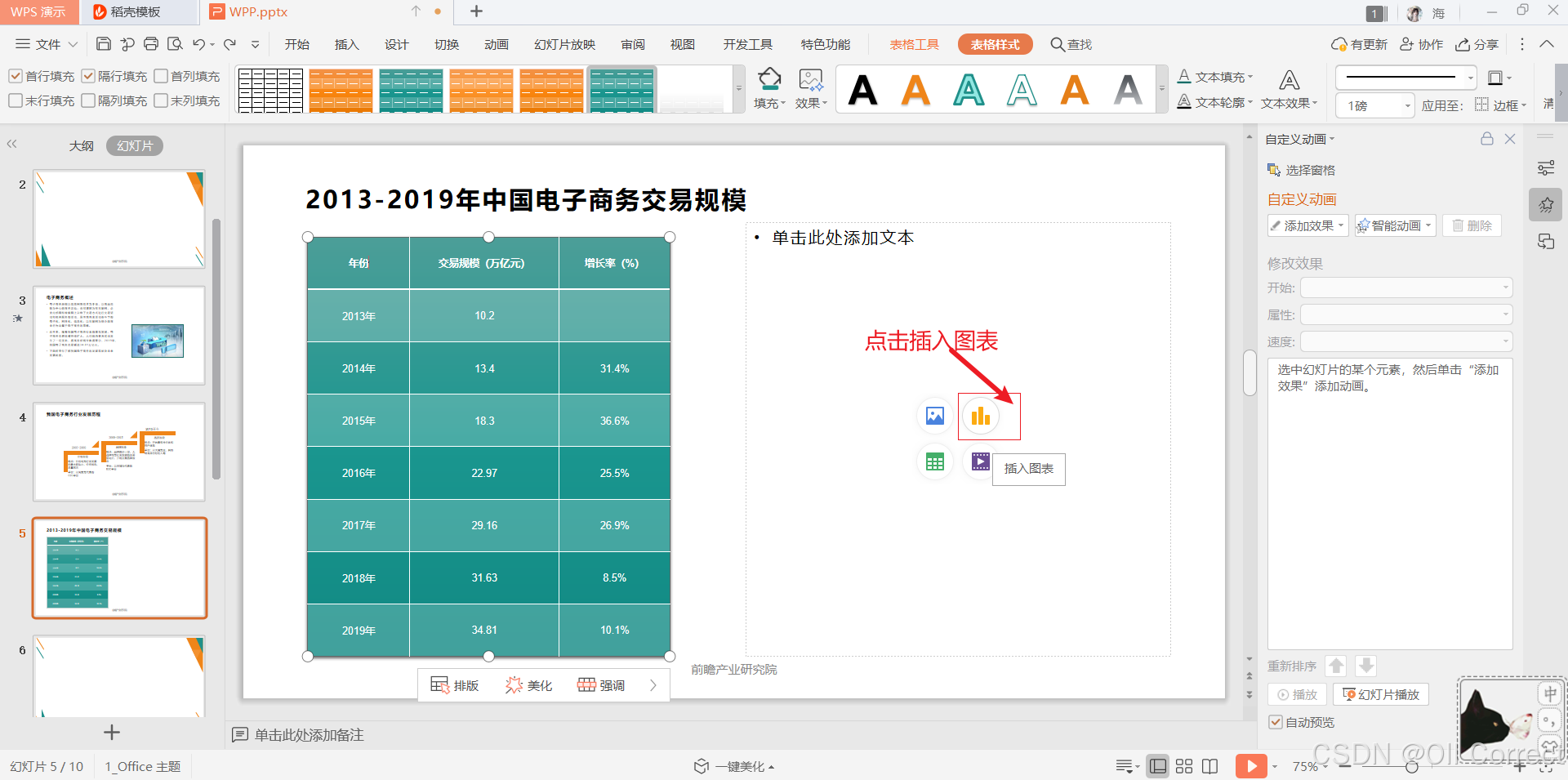Lock the custom animation pane
Viewport: 1568px width, 780px height.
(x=1487, y=139)
